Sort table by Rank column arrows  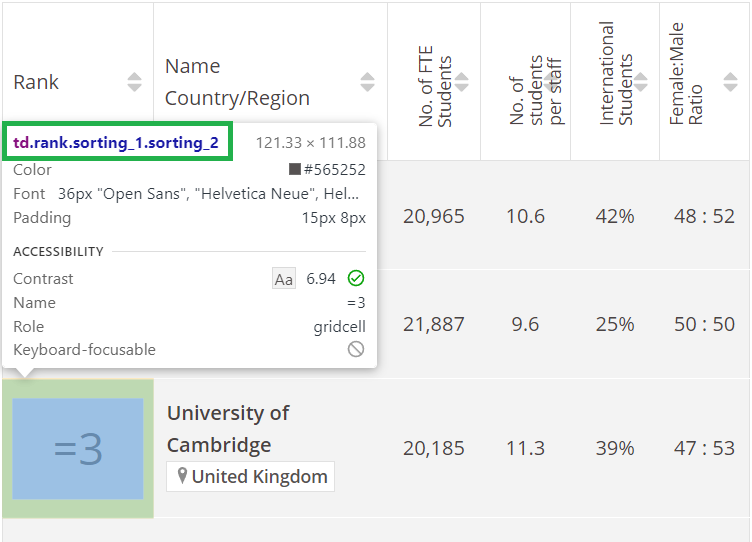click(x=134, y=82)
